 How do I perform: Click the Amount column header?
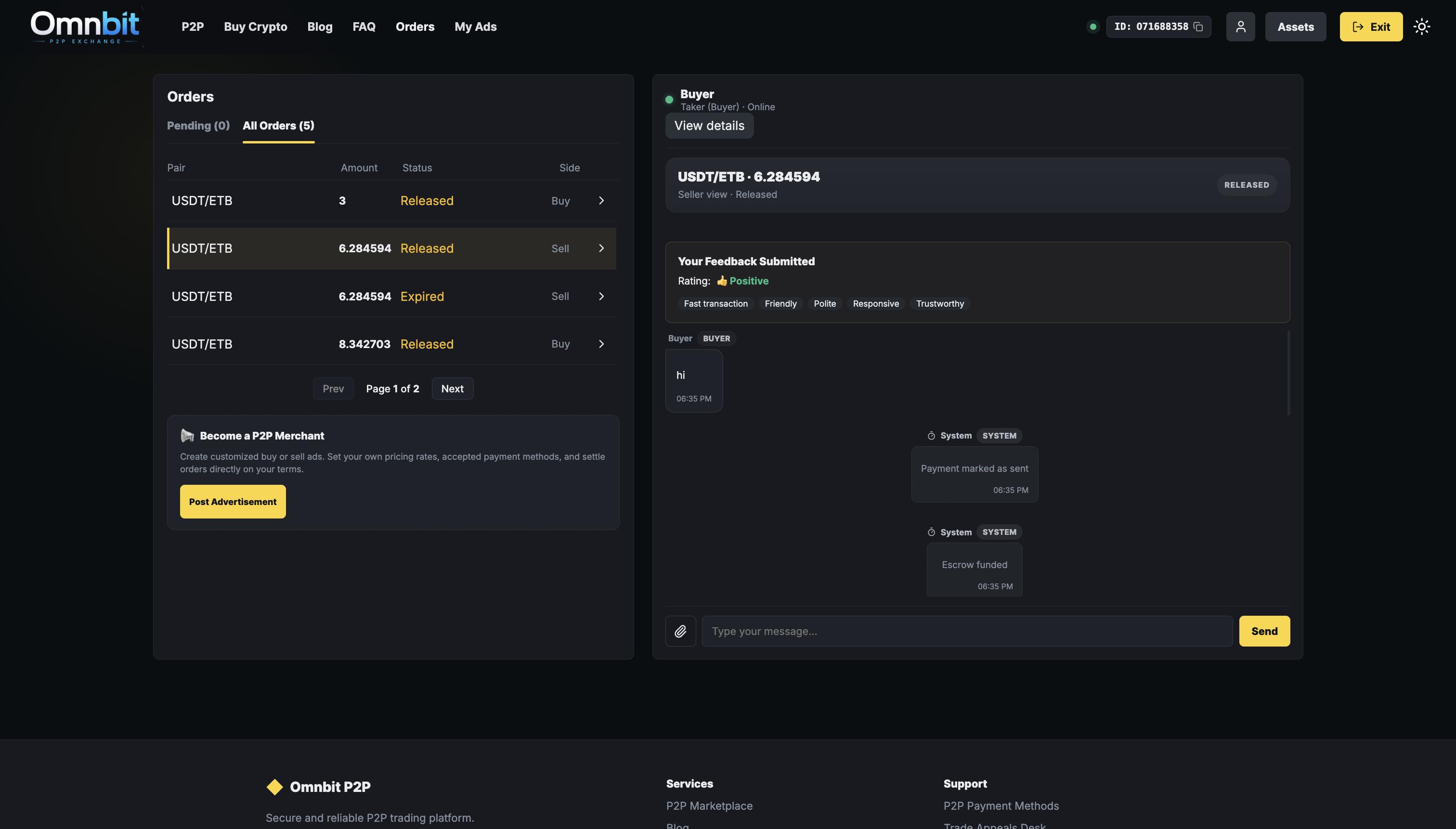pyautogui.click(x=359, y=168)
